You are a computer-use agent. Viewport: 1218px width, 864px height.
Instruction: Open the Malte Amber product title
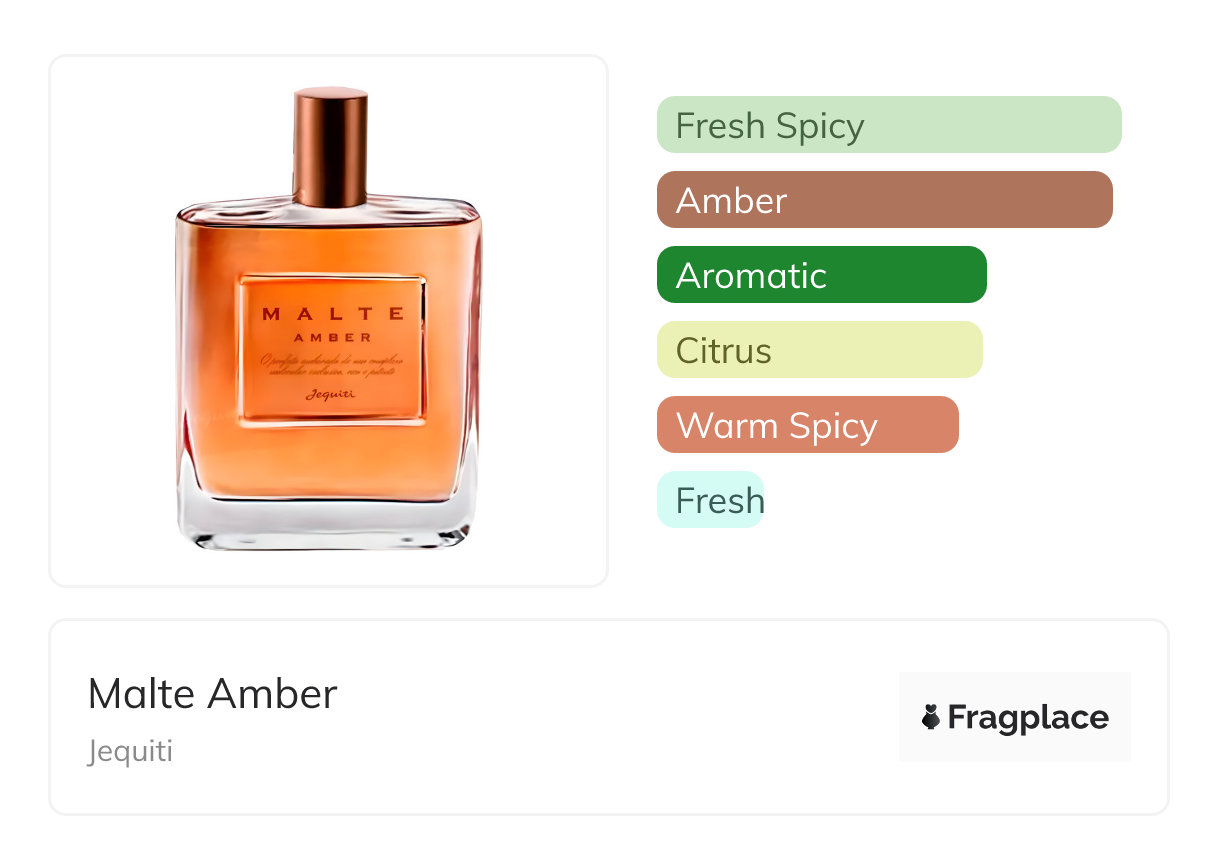[213, 693]
